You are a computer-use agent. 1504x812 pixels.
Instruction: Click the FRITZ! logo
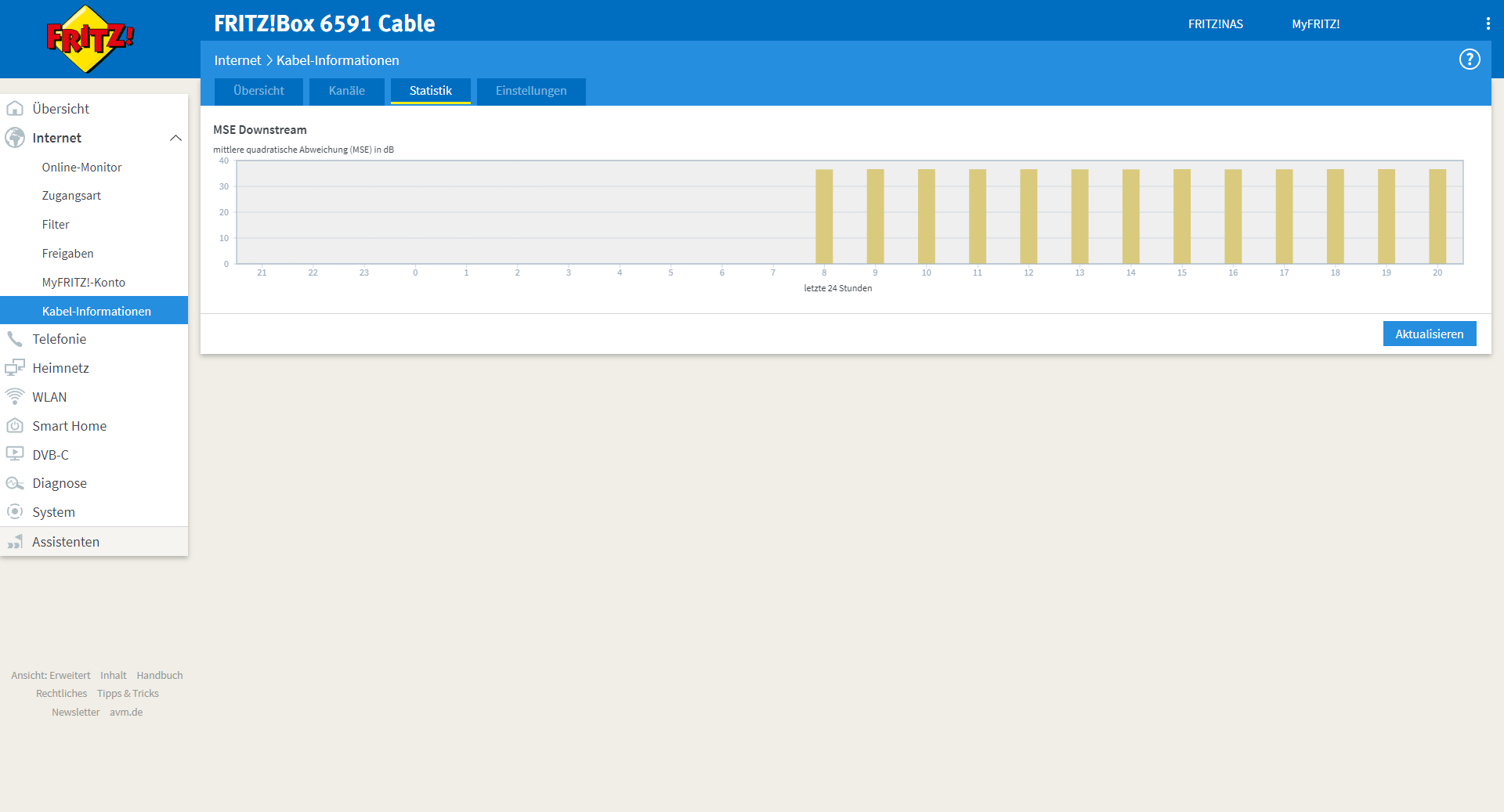[90, 38]
